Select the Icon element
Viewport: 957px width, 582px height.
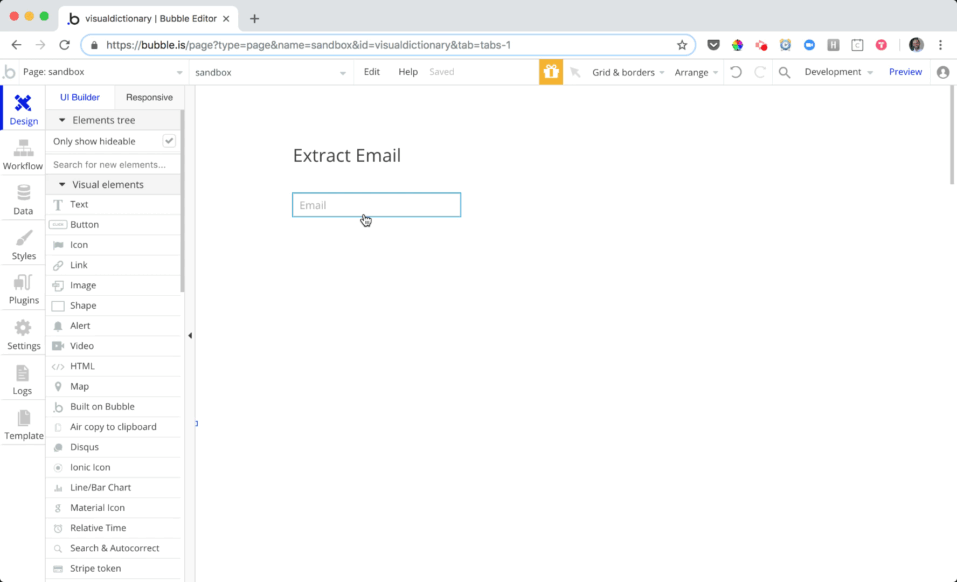114,245
